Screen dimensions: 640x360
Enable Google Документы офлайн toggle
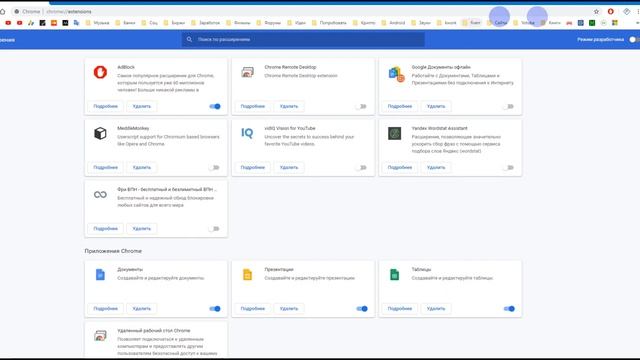[509, 107]
